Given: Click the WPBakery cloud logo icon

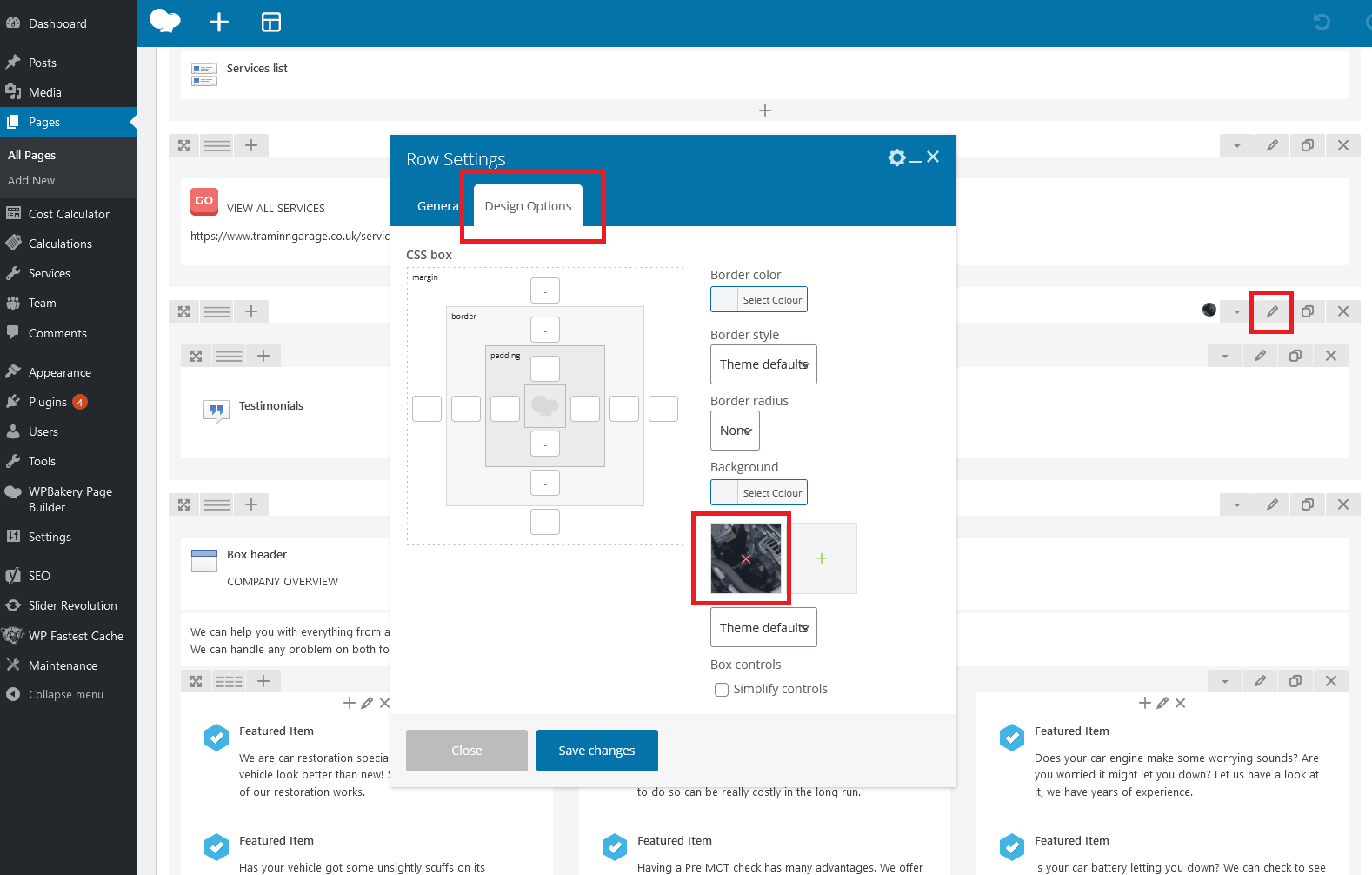Looking at the screenshot, I should click(x=164, y=21).
